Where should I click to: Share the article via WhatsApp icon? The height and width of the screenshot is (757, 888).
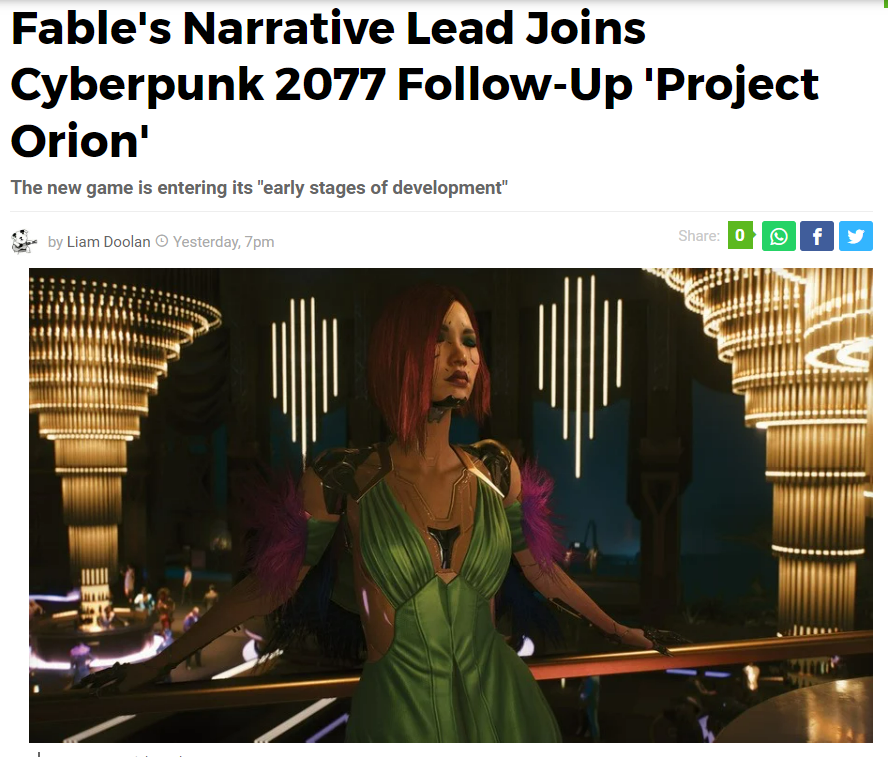pos(779,236)
